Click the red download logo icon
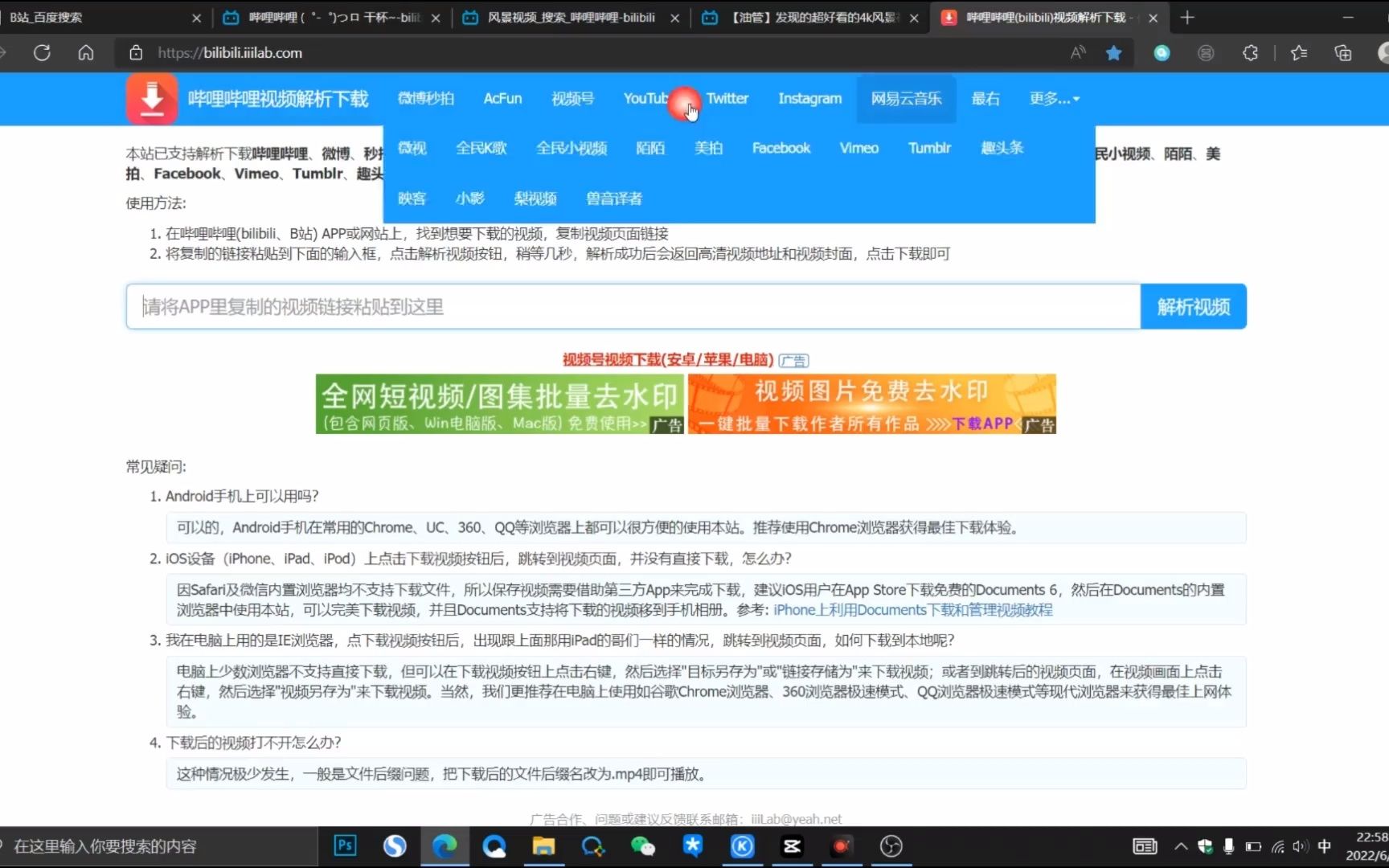Image resolution: width=1389 pixels, height=868 pixels. click(x=152, y=99)
